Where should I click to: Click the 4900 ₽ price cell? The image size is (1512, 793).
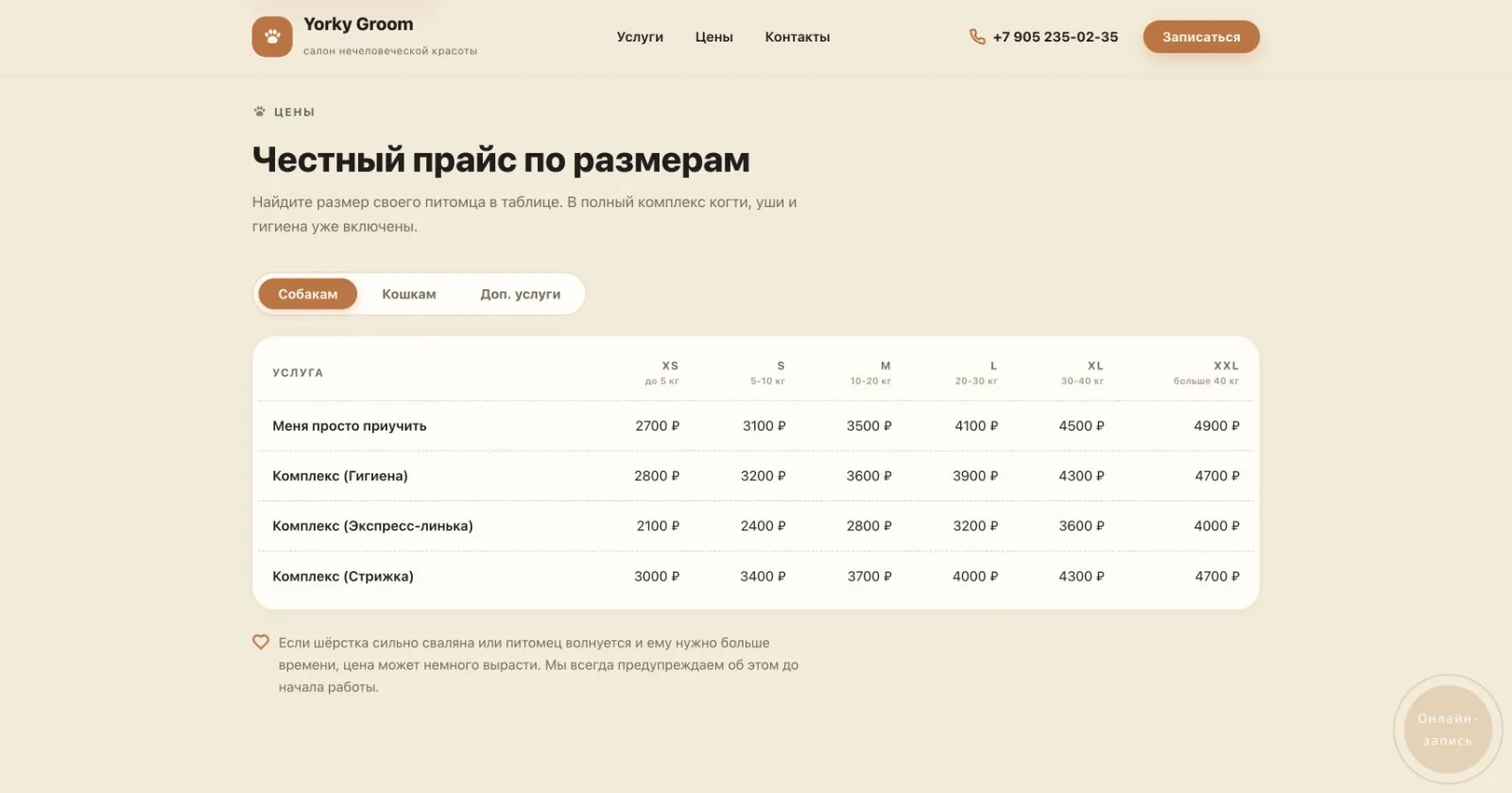click(x=1217, y=426)
